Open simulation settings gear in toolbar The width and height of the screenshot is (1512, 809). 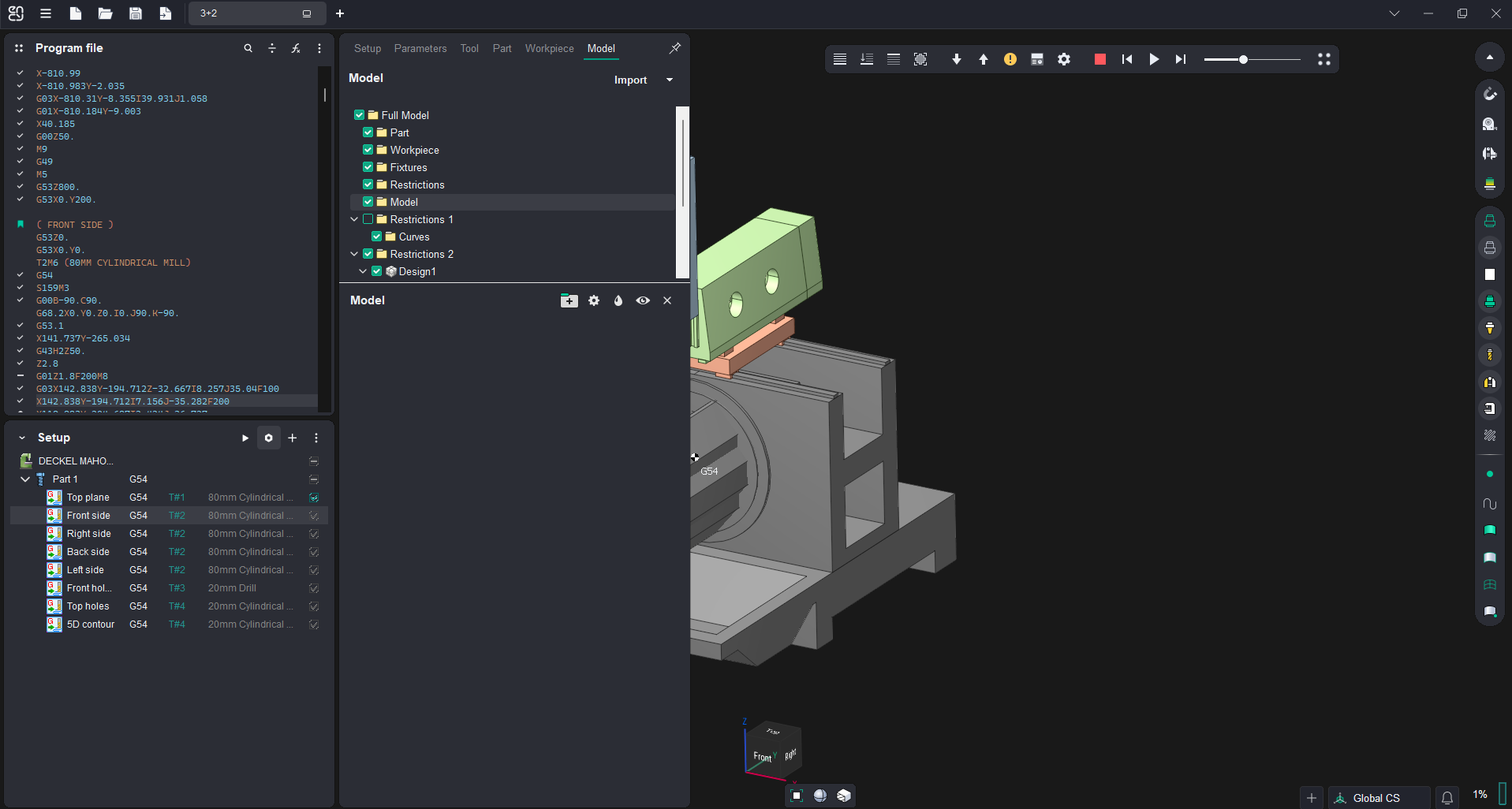(x=1064, y=59)
